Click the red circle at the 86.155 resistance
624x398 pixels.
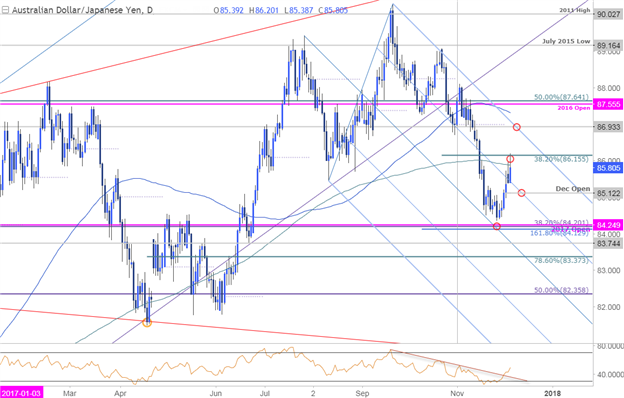(x=510, y=159)
